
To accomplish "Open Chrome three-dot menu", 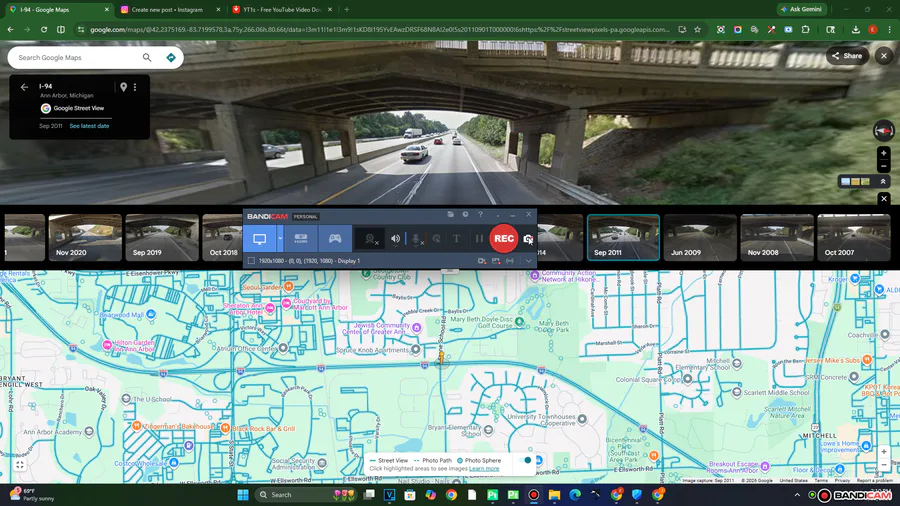I will tap(890, 30).
